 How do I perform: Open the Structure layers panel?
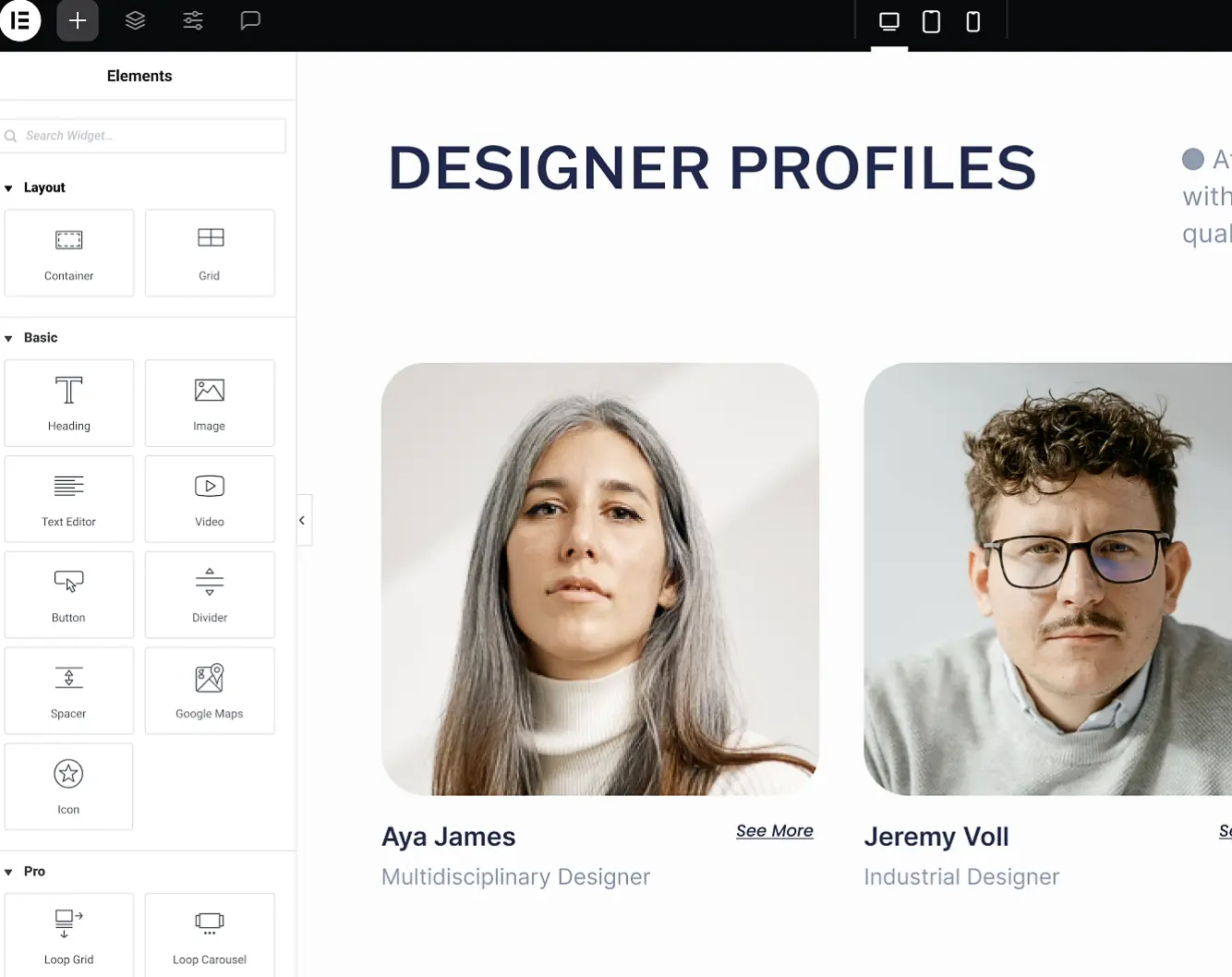[136, 21]
